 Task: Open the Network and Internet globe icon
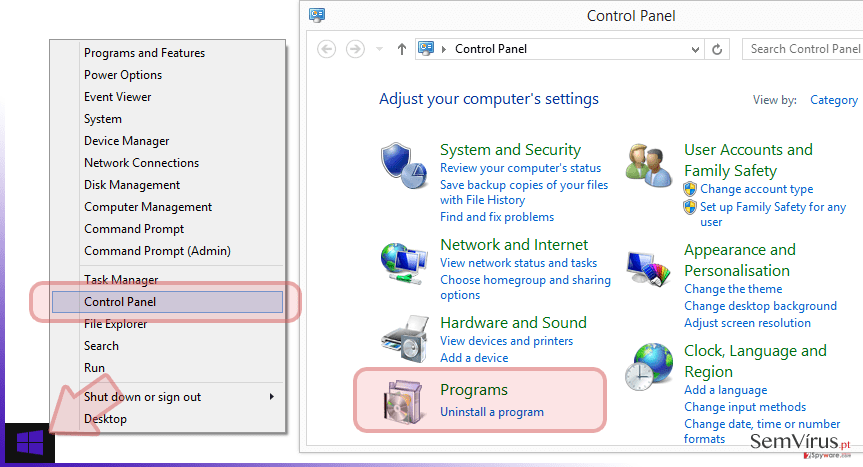pos(404,263)
